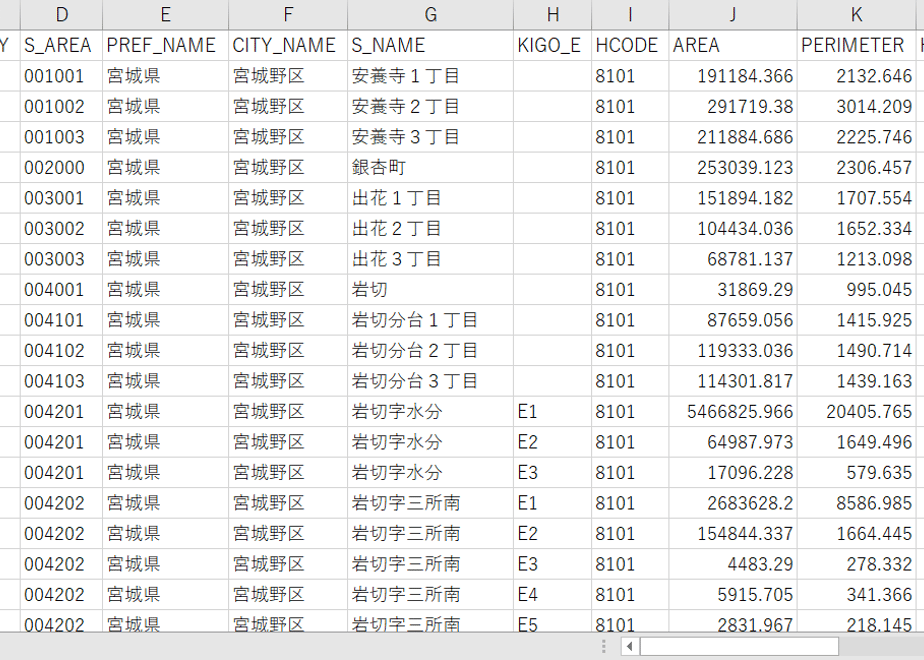Click the CITY_NAME header cell

pos(288,45)
